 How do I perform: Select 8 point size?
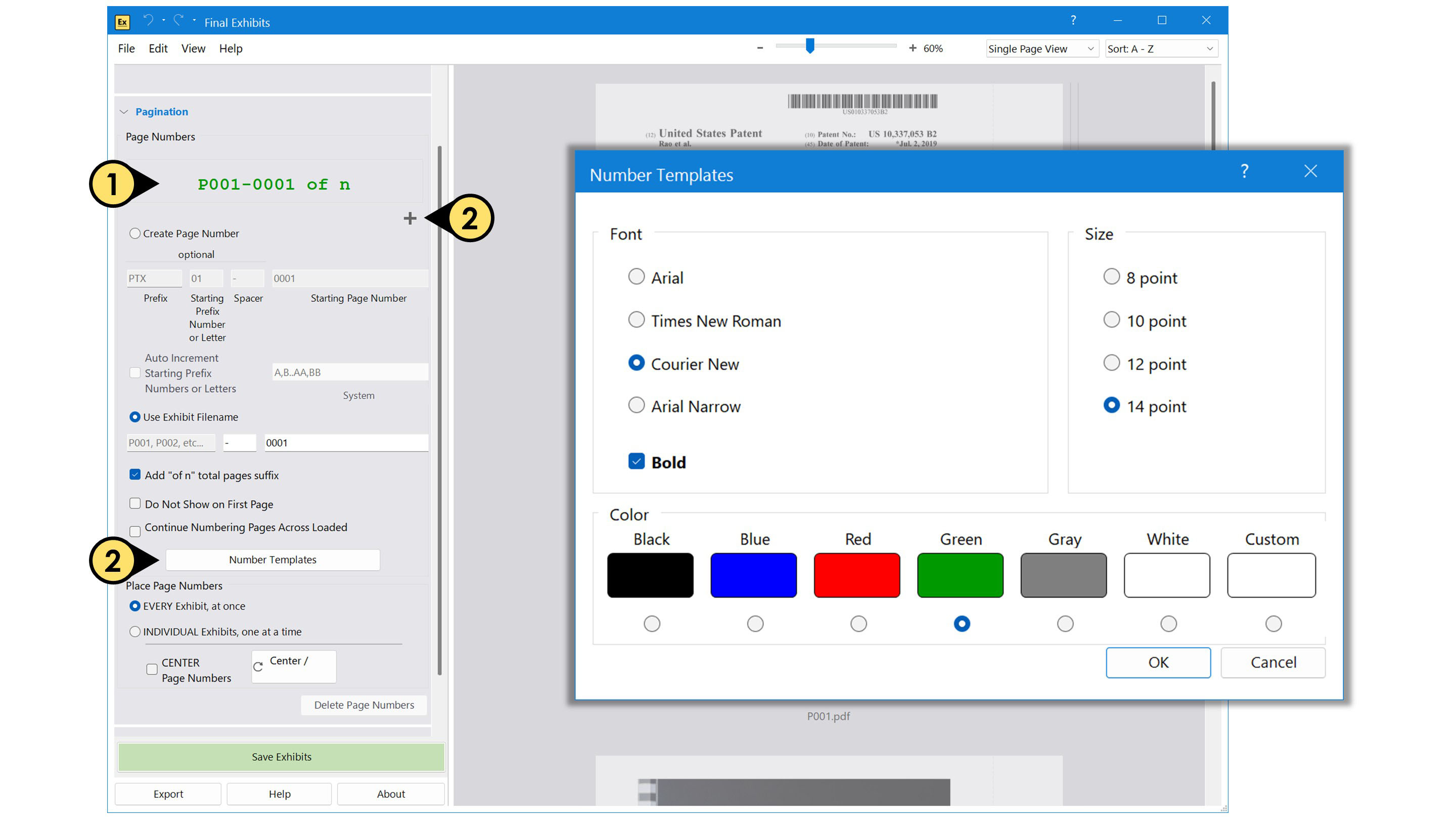click(x=1111, y=277)
